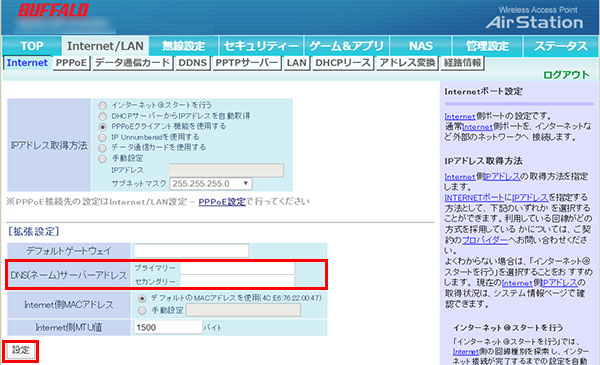Open the 無線設定 main tab
The height and width of the screenshot is (365, 600).
(x=184, y=46)
